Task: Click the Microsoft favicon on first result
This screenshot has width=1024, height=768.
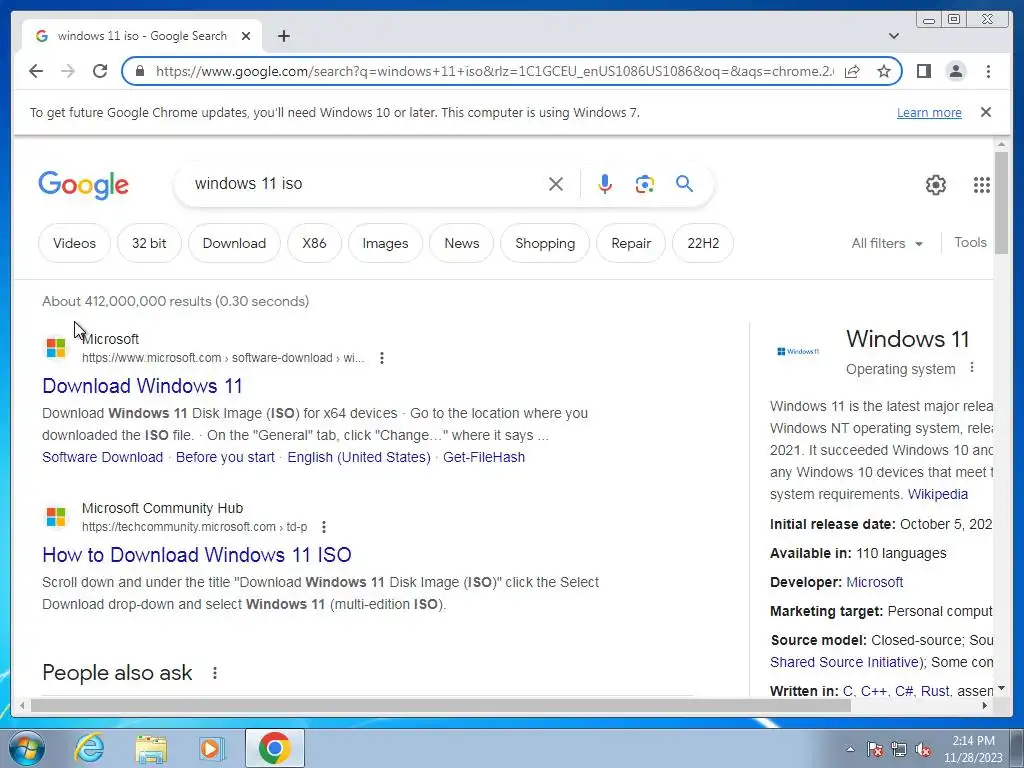Action: 56,347
